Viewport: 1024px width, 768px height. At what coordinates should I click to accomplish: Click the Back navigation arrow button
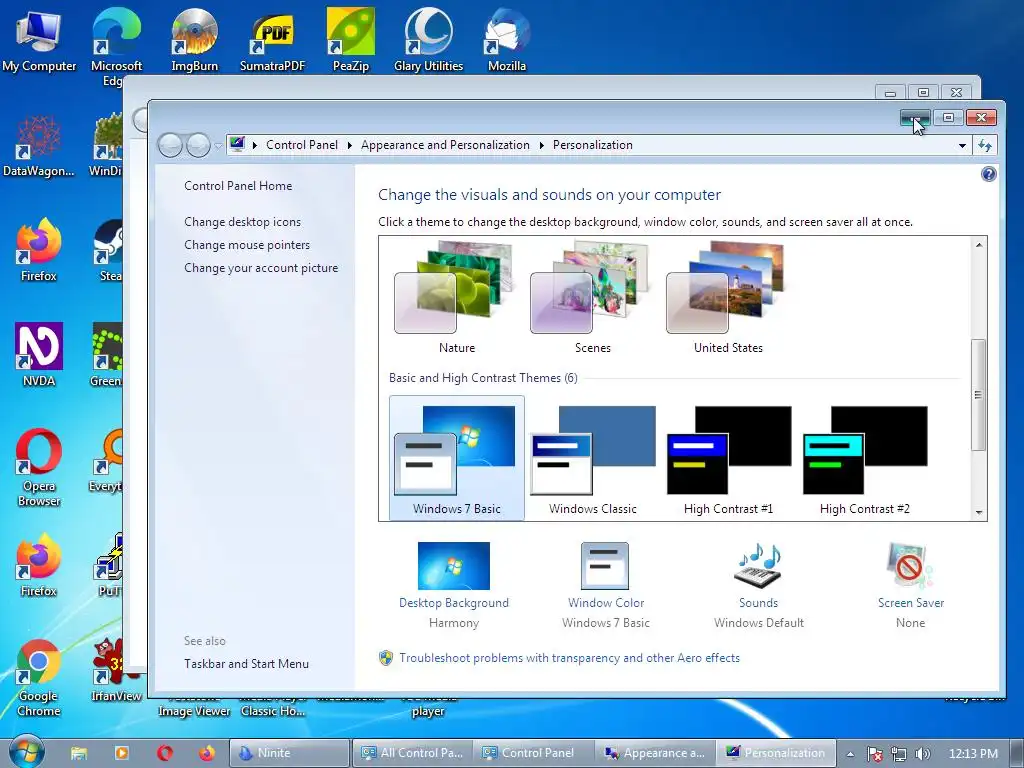(x=170, y=145)
